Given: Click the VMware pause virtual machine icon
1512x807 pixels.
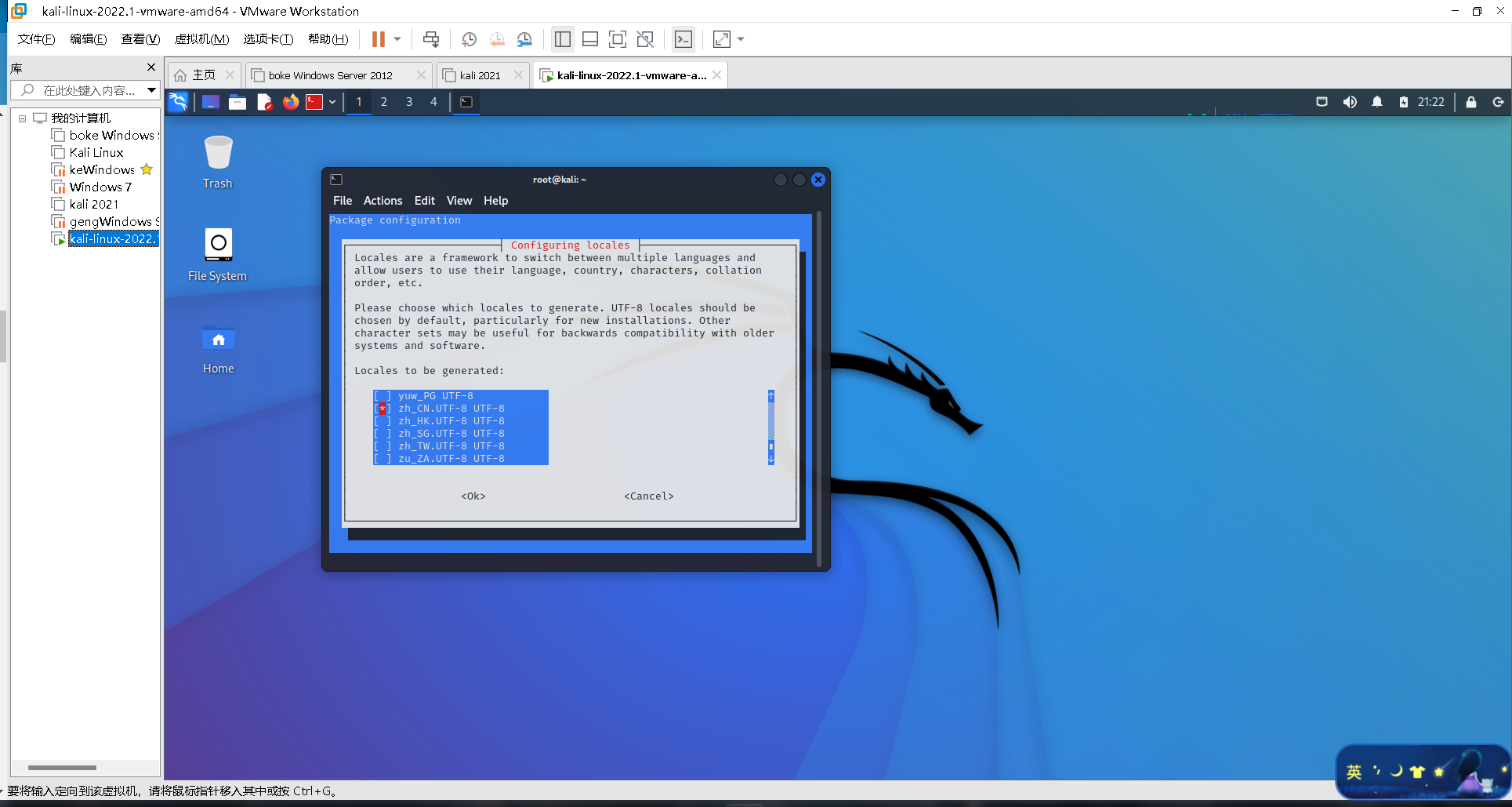Looking at the screenshot, I should point(378,39).
